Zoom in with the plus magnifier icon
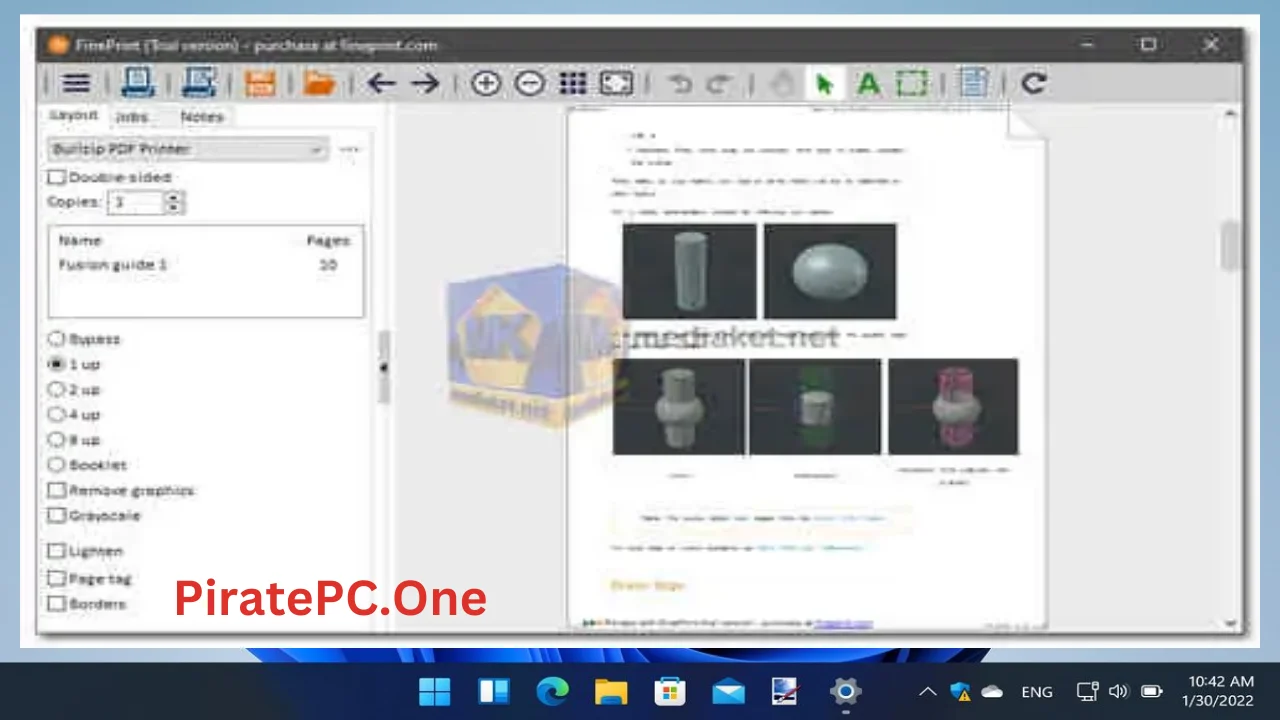Screen dimensions: 1280x720 point(486,84)
